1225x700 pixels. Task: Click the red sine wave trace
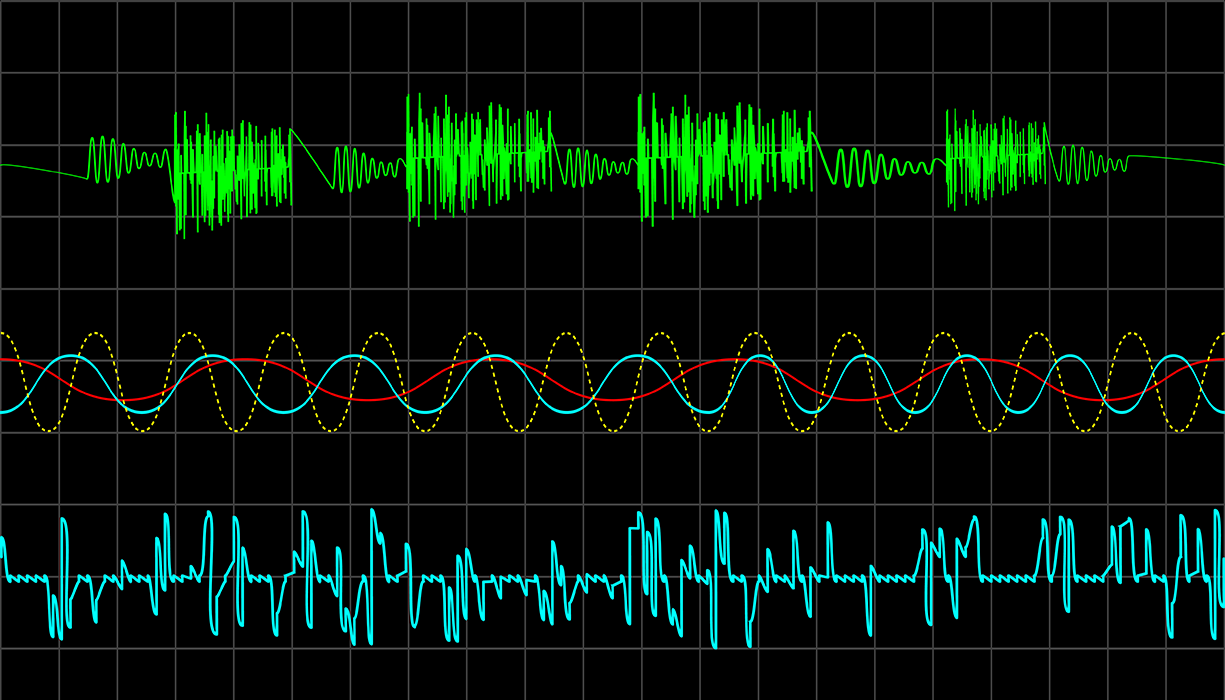[247, 360]
